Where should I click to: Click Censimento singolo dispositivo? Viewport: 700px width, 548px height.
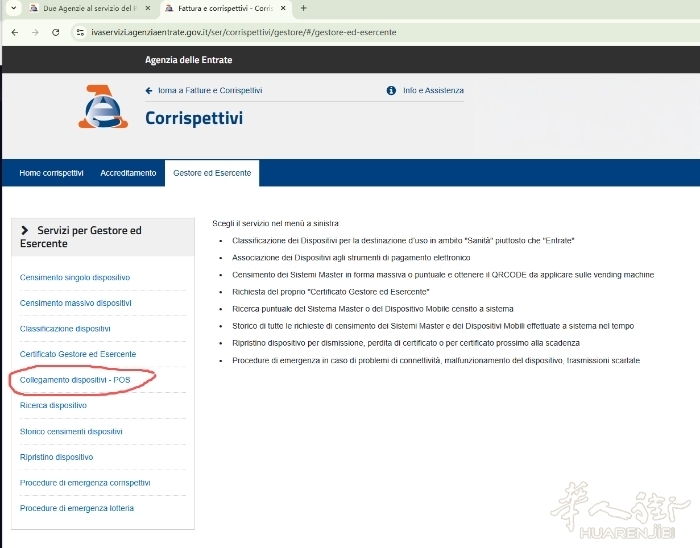pyautogui.click(x=75, y=277)
